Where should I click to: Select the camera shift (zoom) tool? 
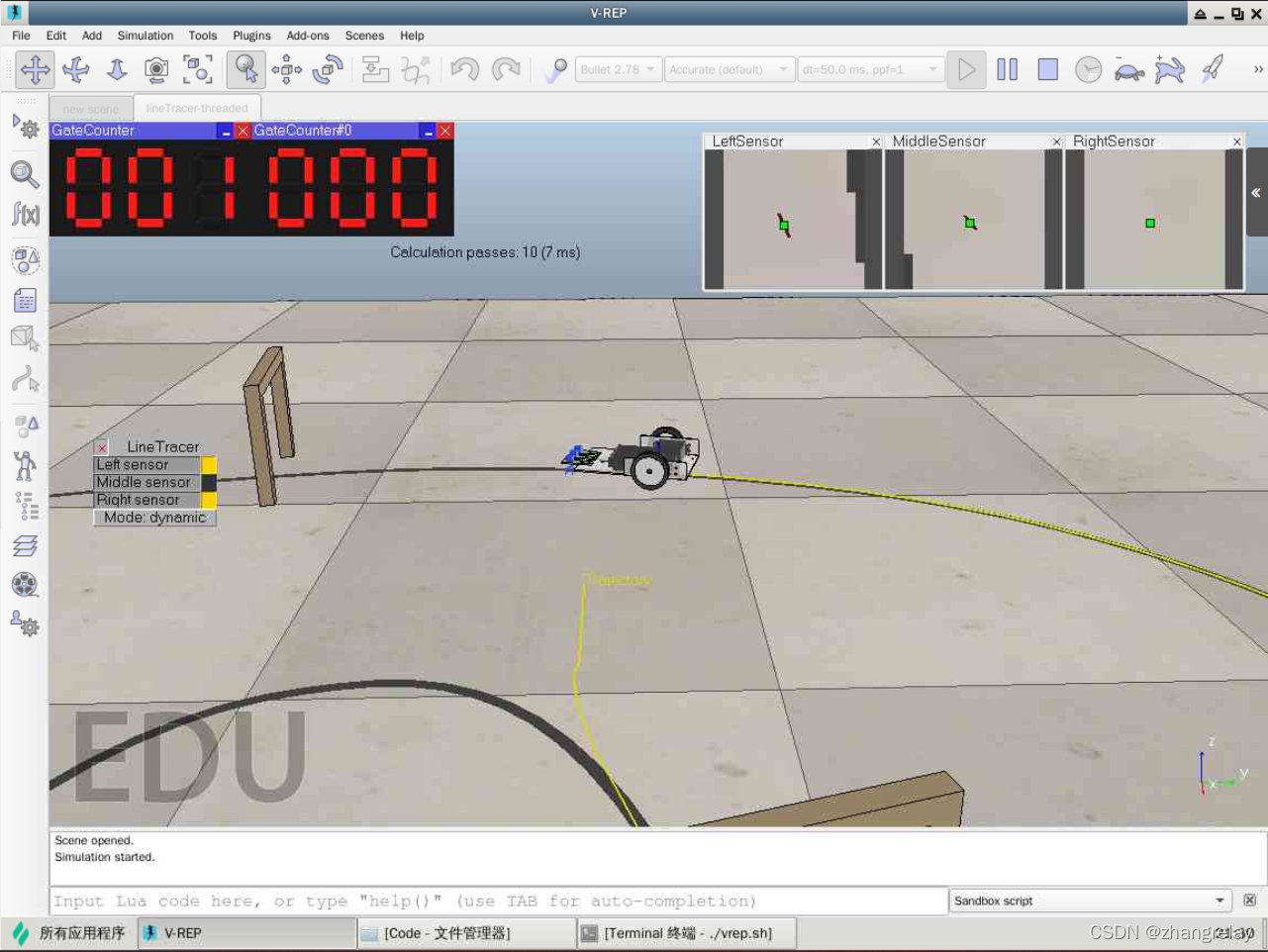click(x=117, y=69)
